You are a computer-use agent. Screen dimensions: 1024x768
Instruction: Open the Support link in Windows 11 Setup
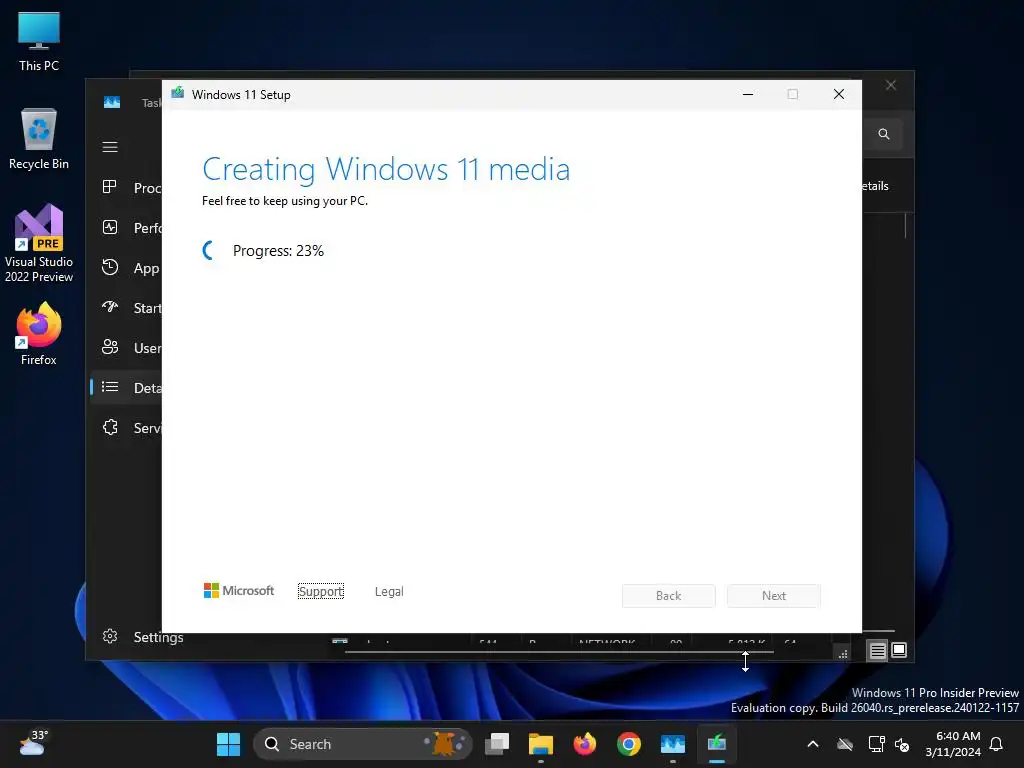pos(321,591)
